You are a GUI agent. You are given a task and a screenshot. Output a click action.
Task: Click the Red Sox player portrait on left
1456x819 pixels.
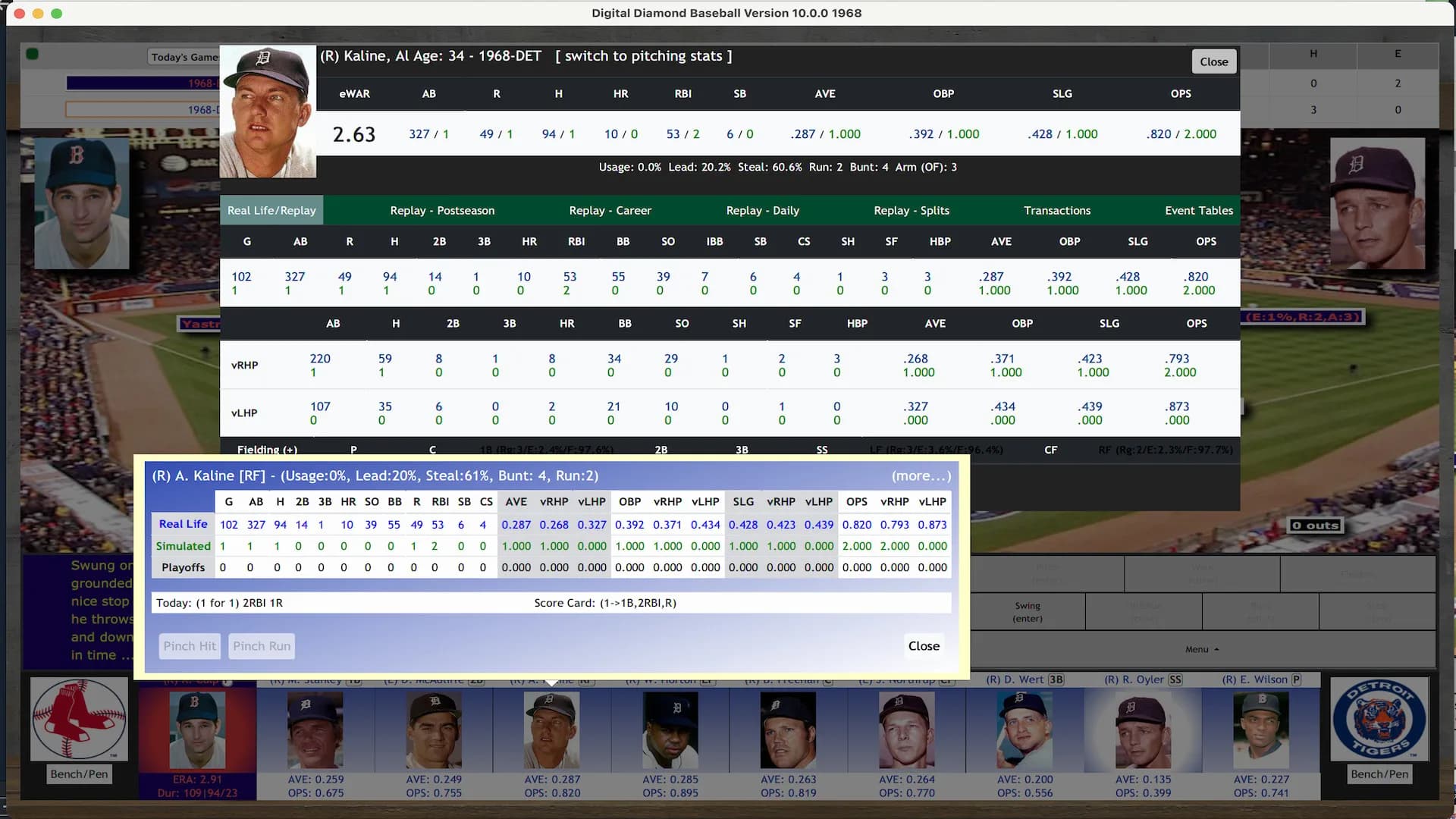tap(82, 203)
